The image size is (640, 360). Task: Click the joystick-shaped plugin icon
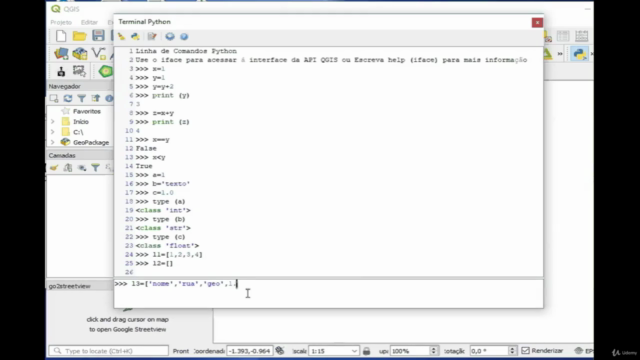click(x=61, y=71)
